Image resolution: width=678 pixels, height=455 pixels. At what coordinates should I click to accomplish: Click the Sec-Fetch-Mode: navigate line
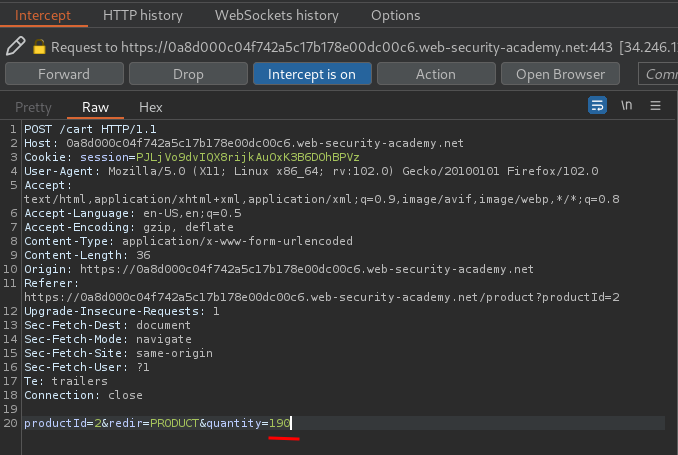click(108, 339)
